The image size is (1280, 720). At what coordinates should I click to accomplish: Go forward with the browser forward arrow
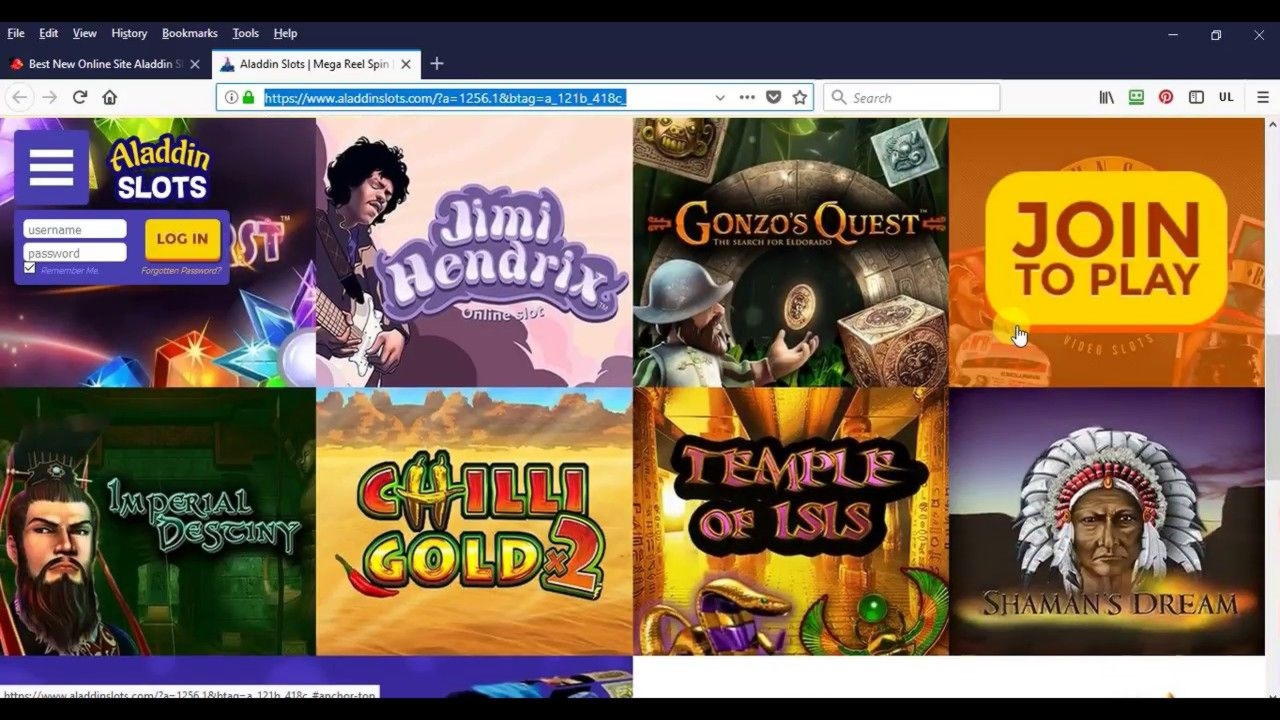pos(50,97)
